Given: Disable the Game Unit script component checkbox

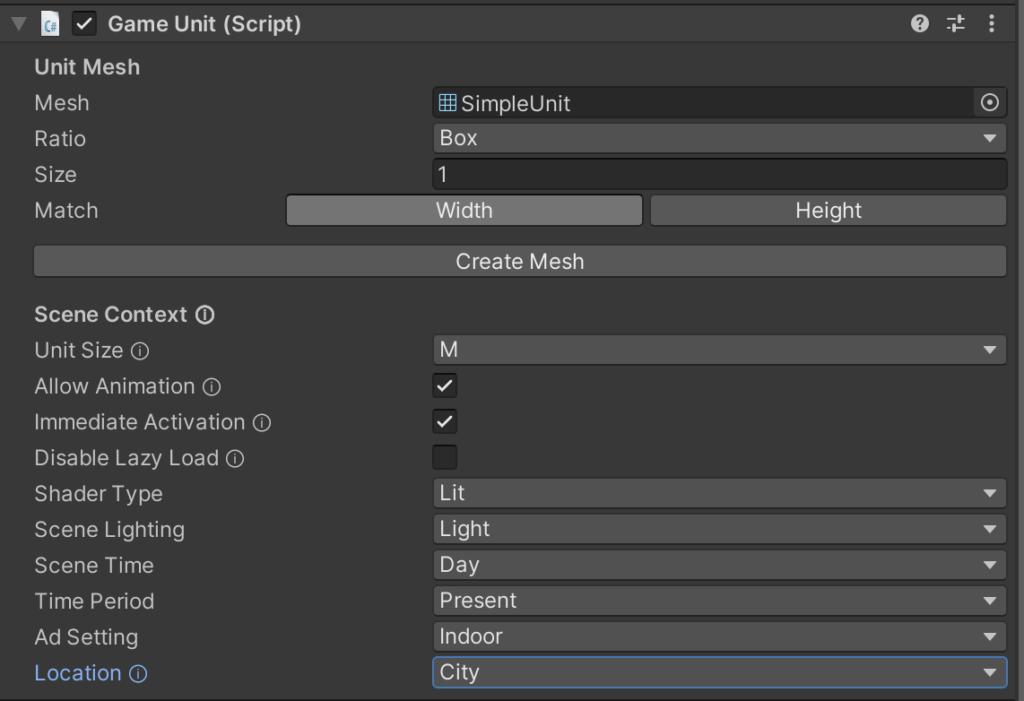Looking at the screenshot, I should coord(85,24).
